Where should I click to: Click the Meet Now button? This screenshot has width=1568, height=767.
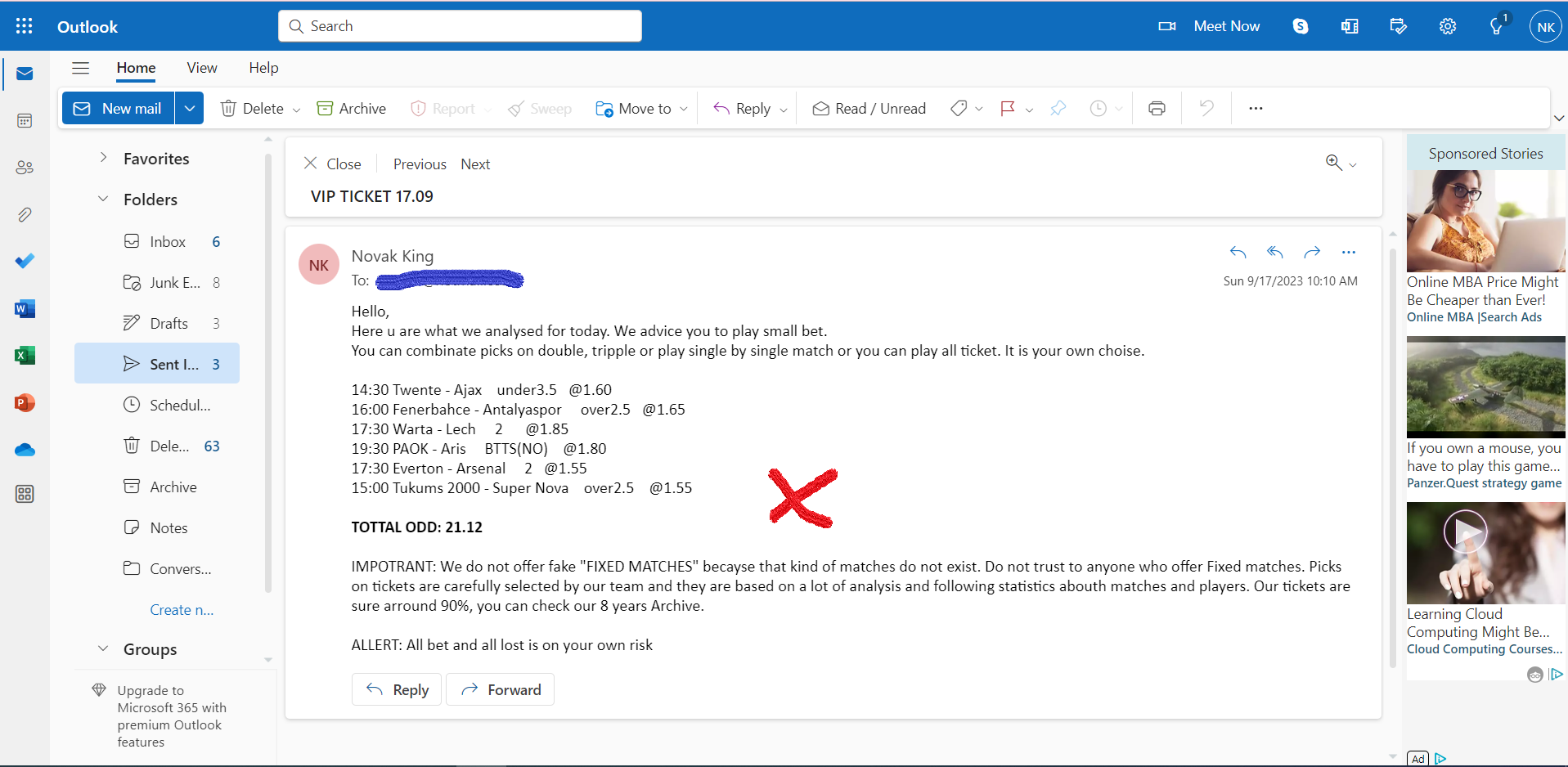(1210, 26)
